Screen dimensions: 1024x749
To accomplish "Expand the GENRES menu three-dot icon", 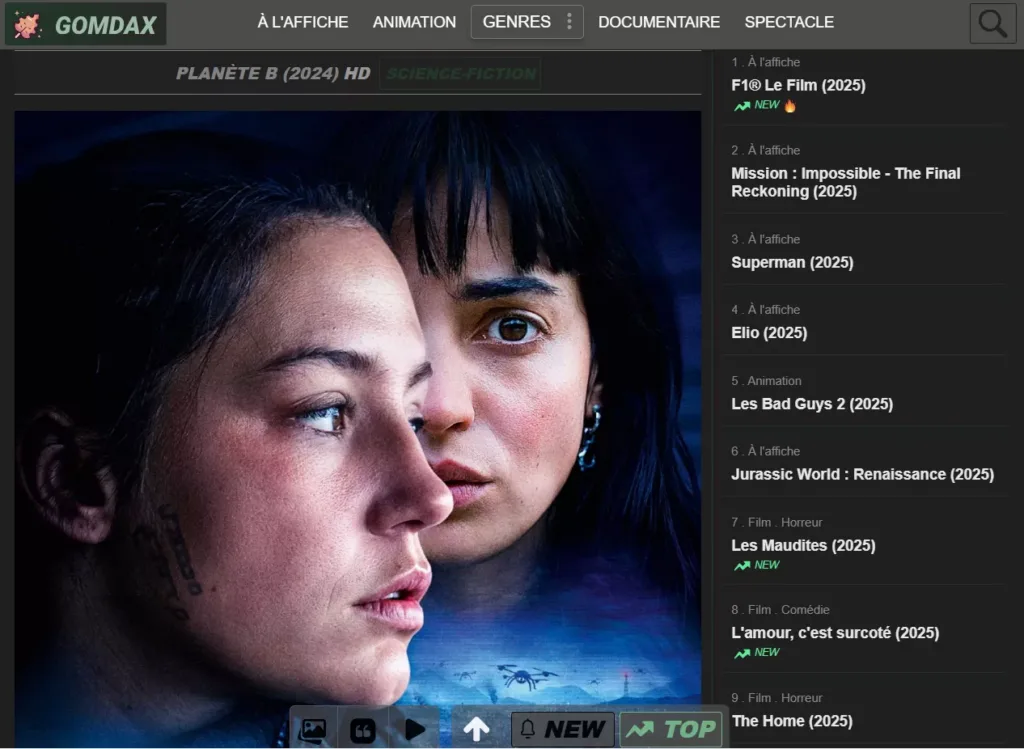I will [x=569, y=22].
